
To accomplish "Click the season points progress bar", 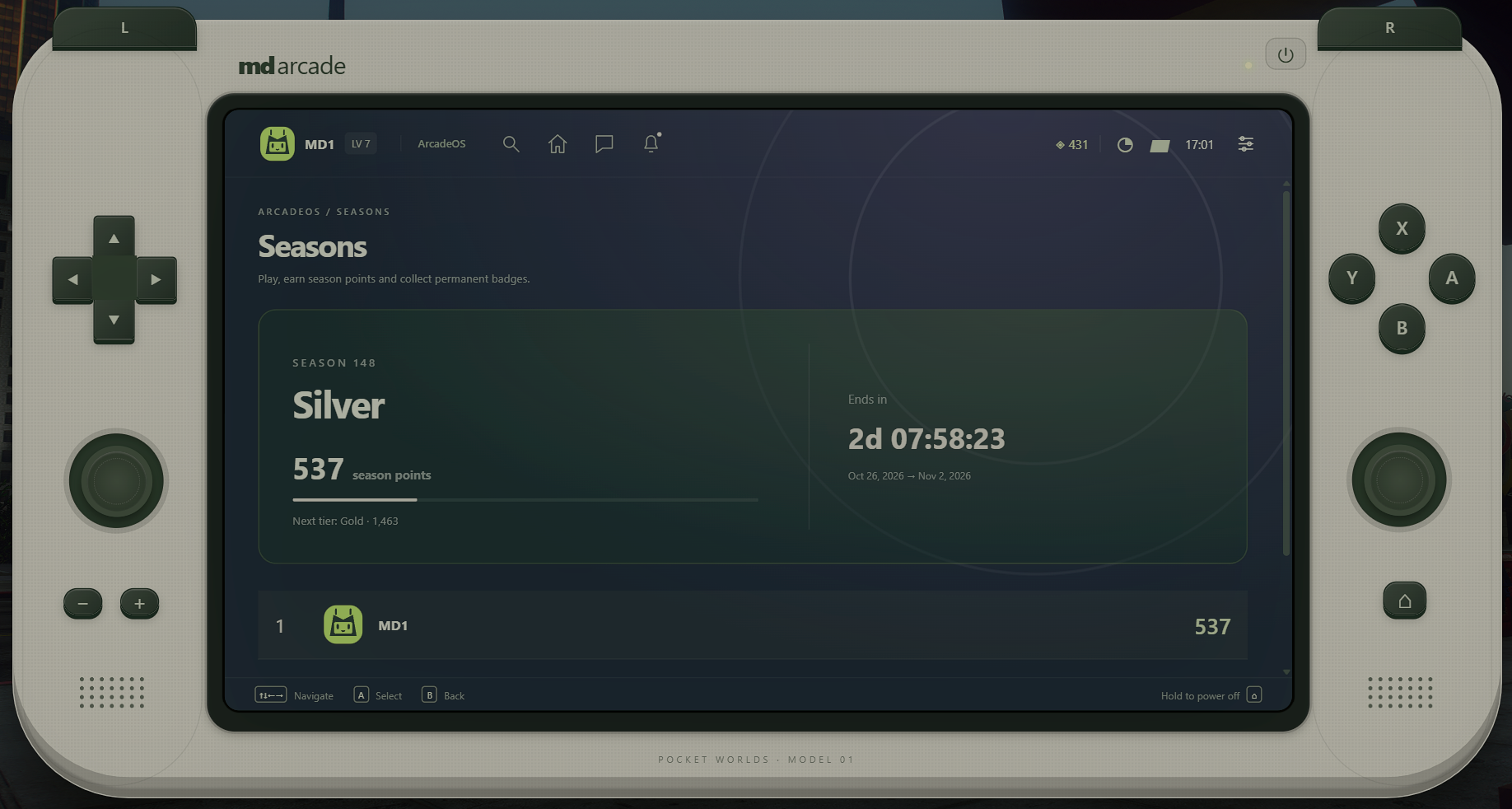I will [525, 499].
